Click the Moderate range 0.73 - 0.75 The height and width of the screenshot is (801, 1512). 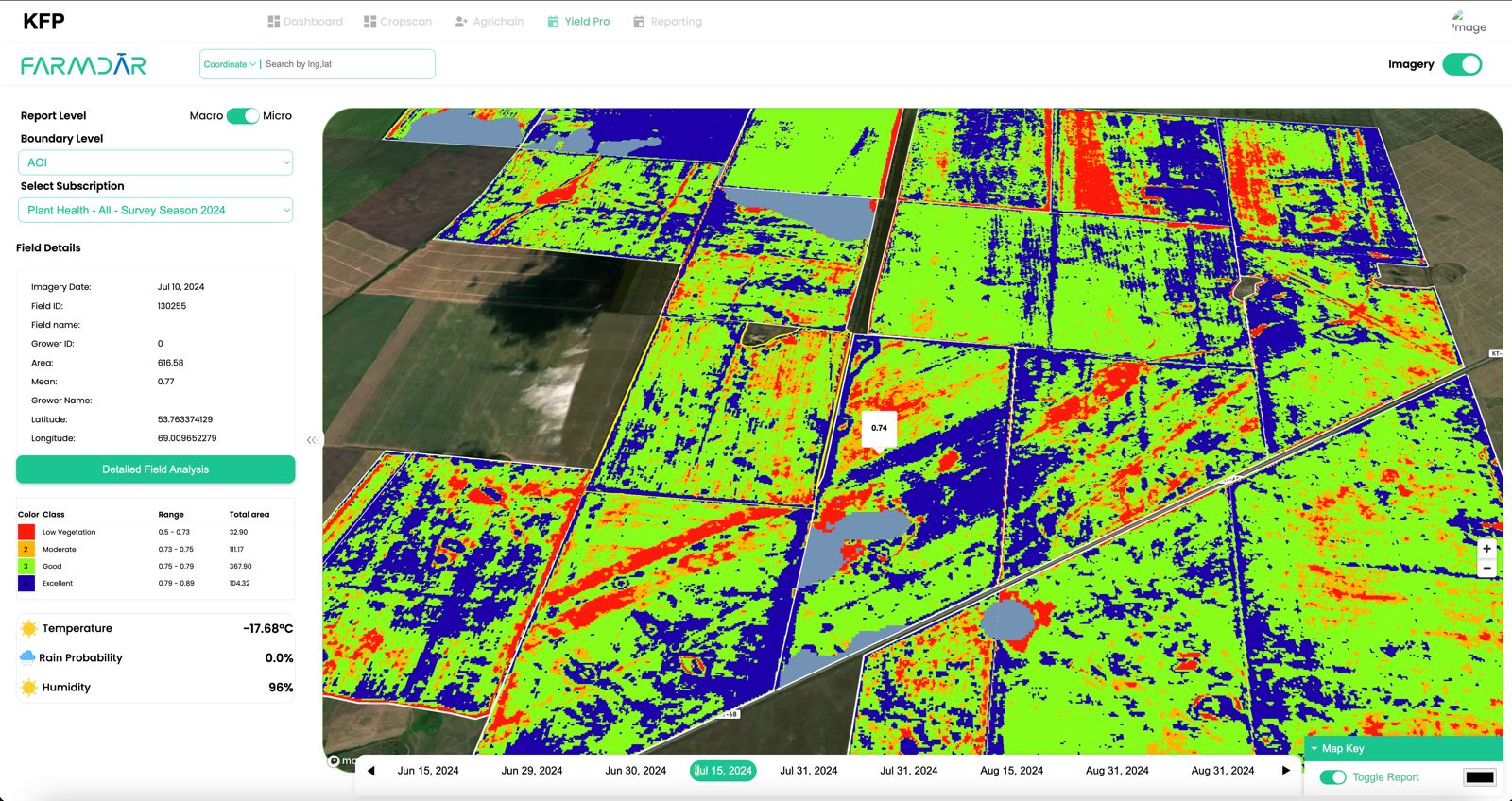pos(176,549)
